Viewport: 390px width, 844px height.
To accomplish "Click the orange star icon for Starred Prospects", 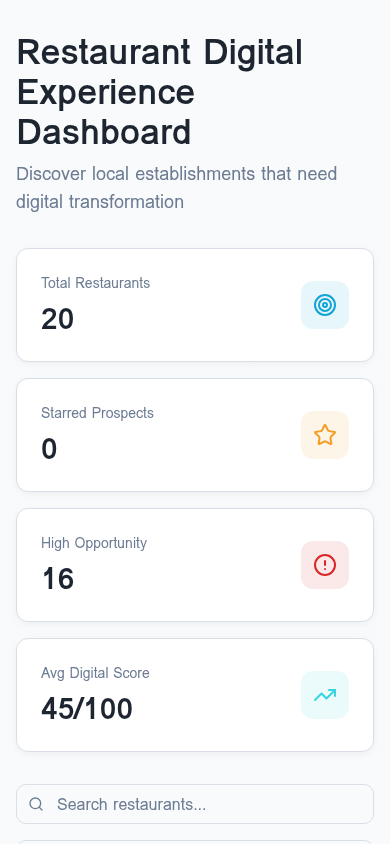I will (325, 435).
